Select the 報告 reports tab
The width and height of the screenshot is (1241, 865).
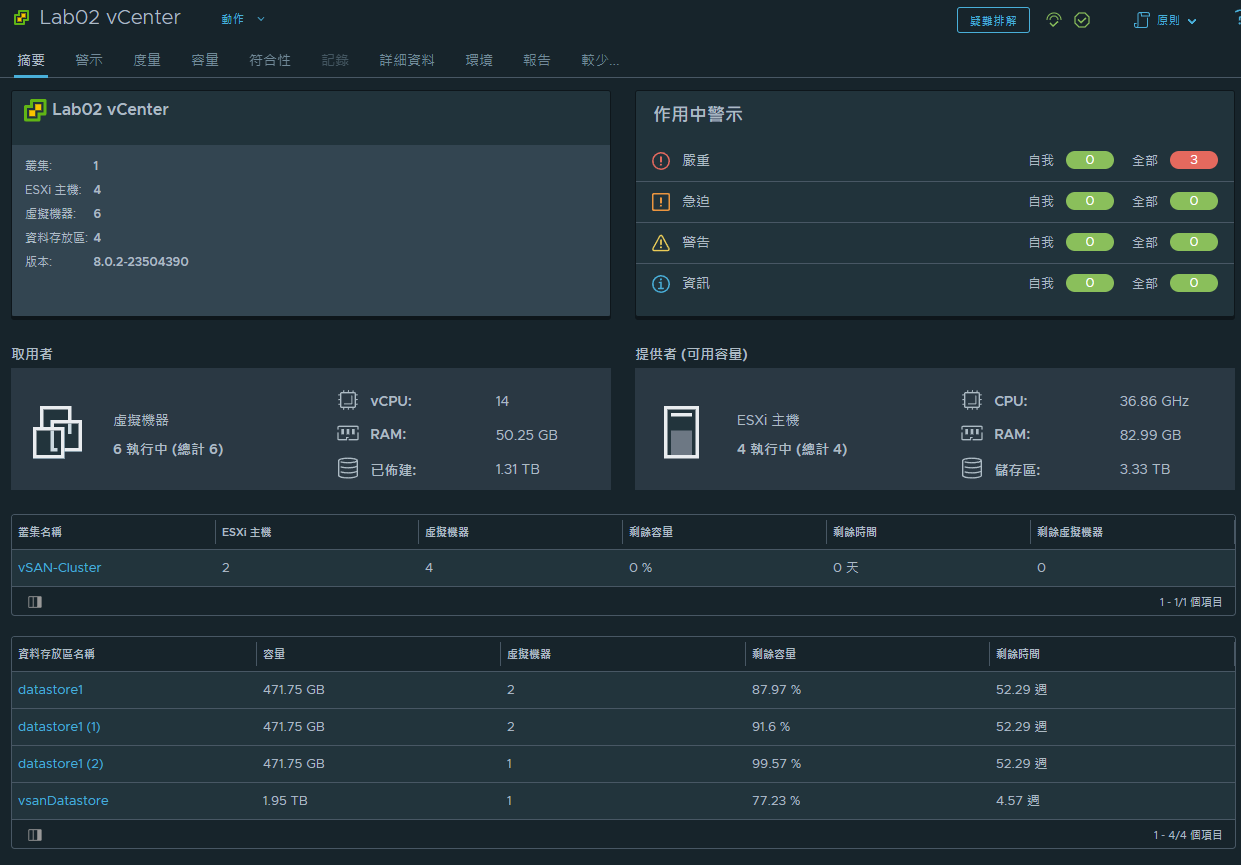[x=537, y=60]
